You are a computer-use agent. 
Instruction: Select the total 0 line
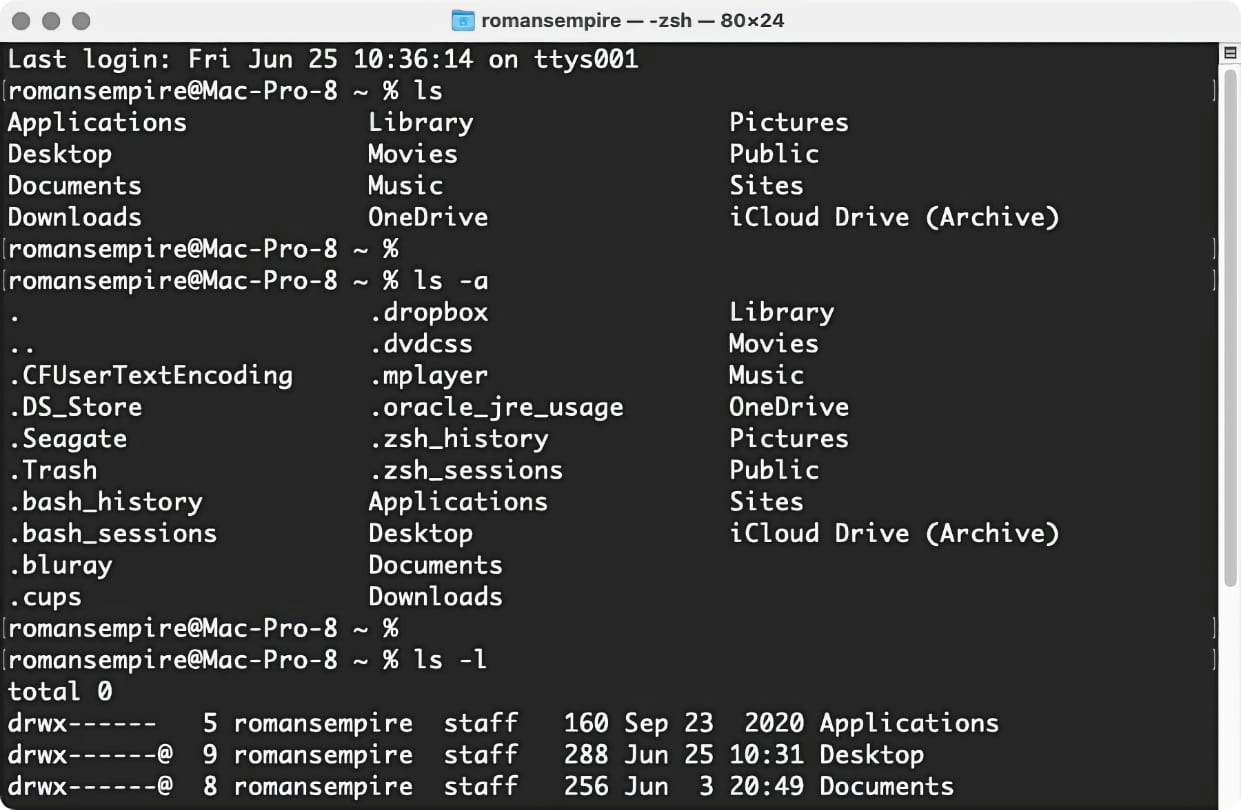[x=60, y=691]
